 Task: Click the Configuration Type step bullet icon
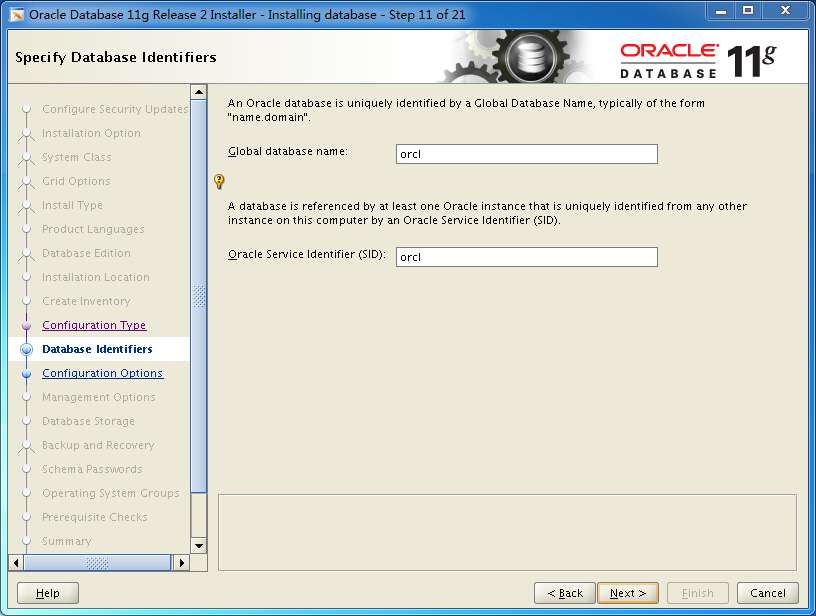coord(27,326)
